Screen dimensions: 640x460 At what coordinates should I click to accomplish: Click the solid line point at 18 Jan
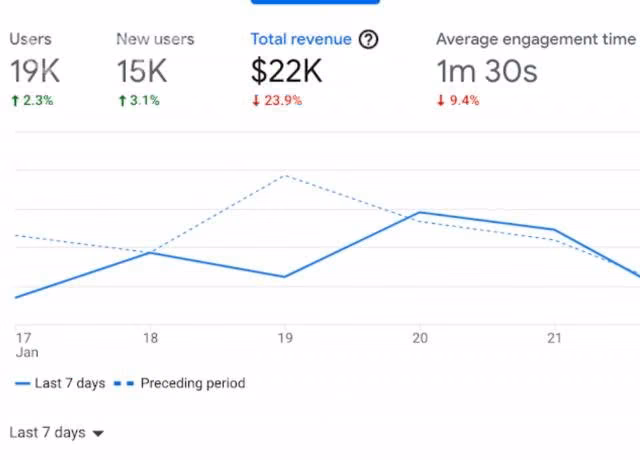150,253
